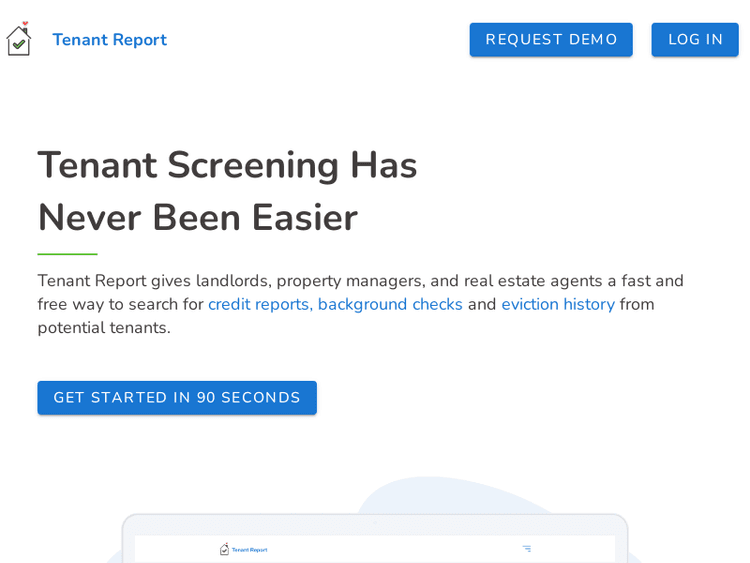Click the Tenant Report house logo icon

coord(19,39)
